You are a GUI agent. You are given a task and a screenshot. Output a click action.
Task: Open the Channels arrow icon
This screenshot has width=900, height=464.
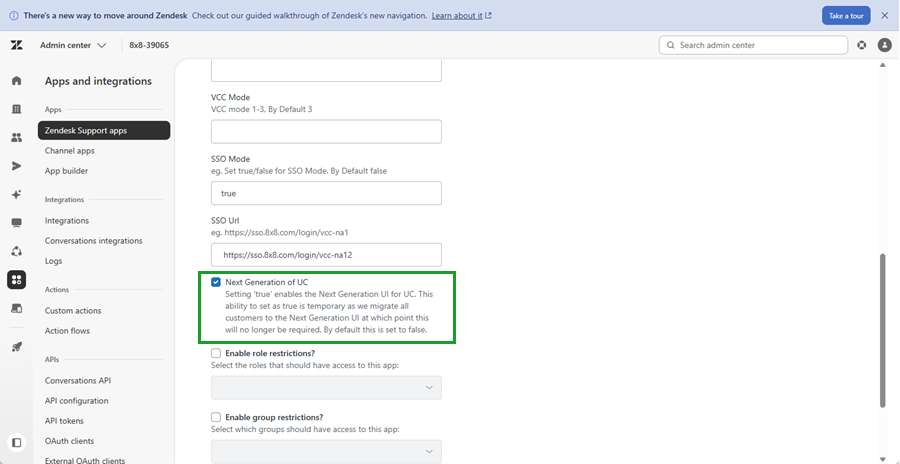17,166
